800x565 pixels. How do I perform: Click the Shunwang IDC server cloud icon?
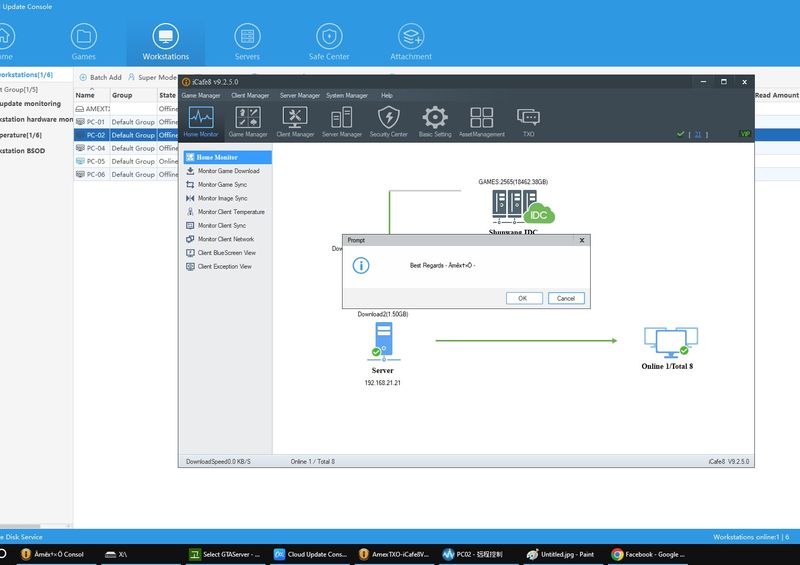point(522,206)
